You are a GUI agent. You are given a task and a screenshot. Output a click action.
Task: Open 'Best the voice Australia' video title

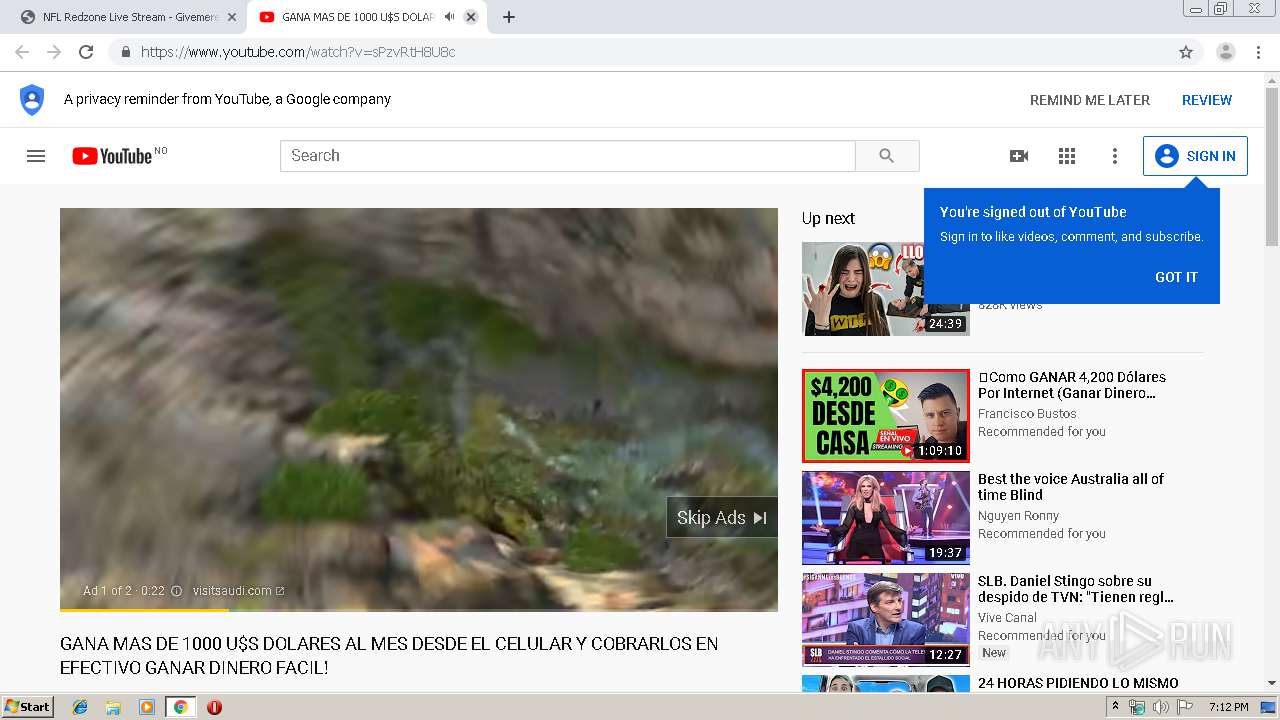coord(1071,487)
